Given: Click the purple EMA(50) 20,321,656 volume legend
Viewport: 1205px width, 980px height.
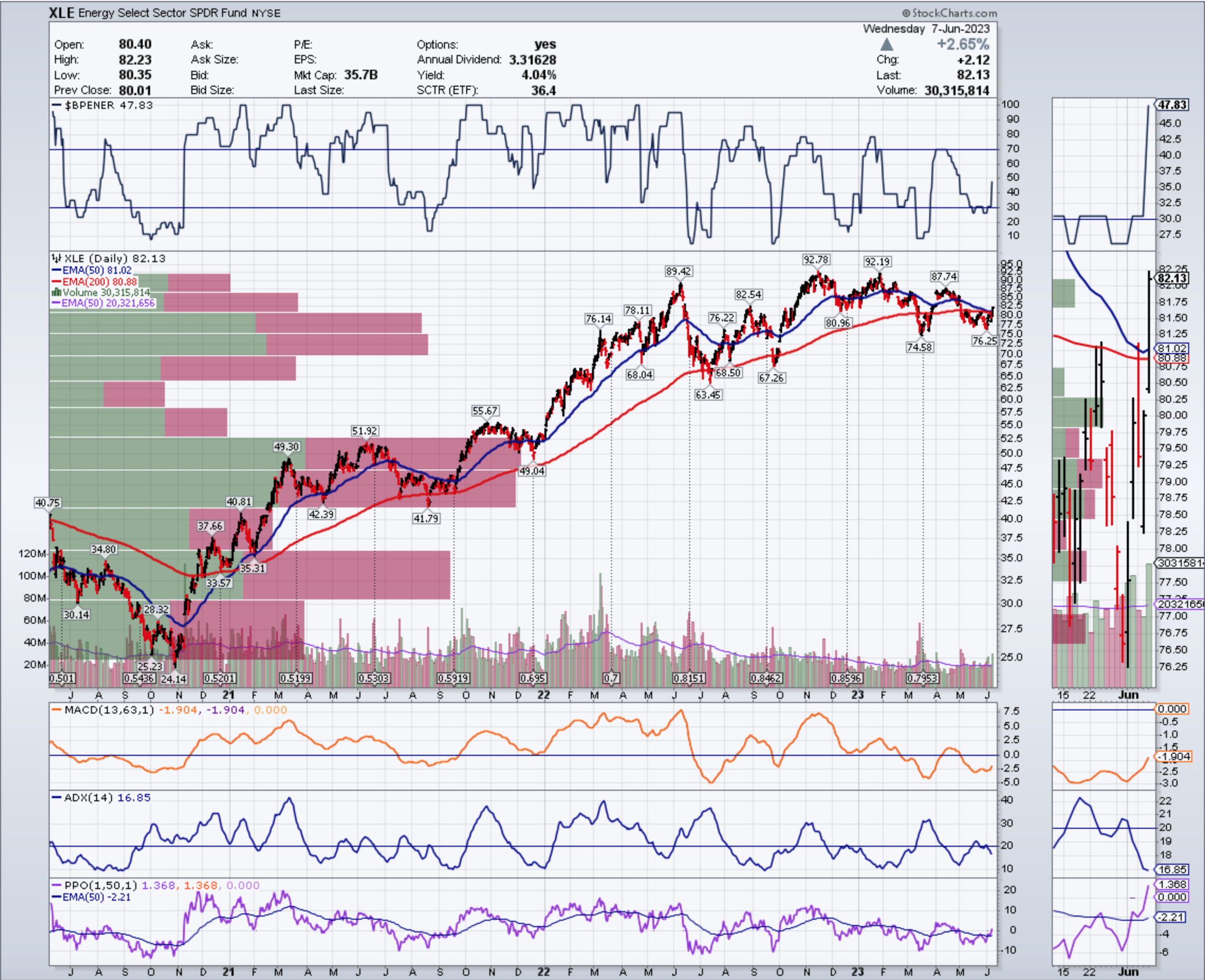Looking at the screenshot, I should [103, 303].
